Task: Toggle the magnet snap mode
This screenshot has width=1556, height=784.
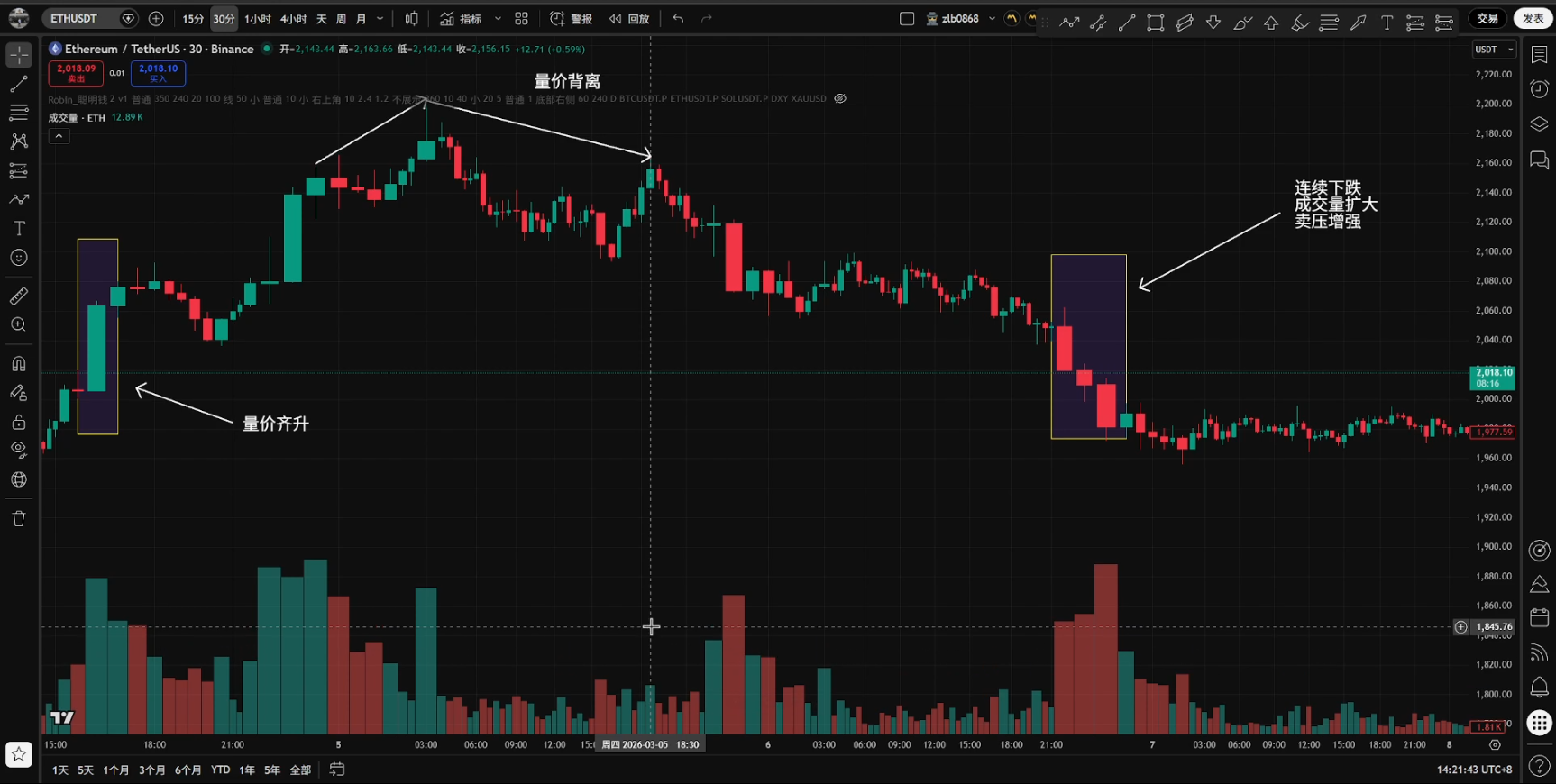Action: tap(18, 364)
